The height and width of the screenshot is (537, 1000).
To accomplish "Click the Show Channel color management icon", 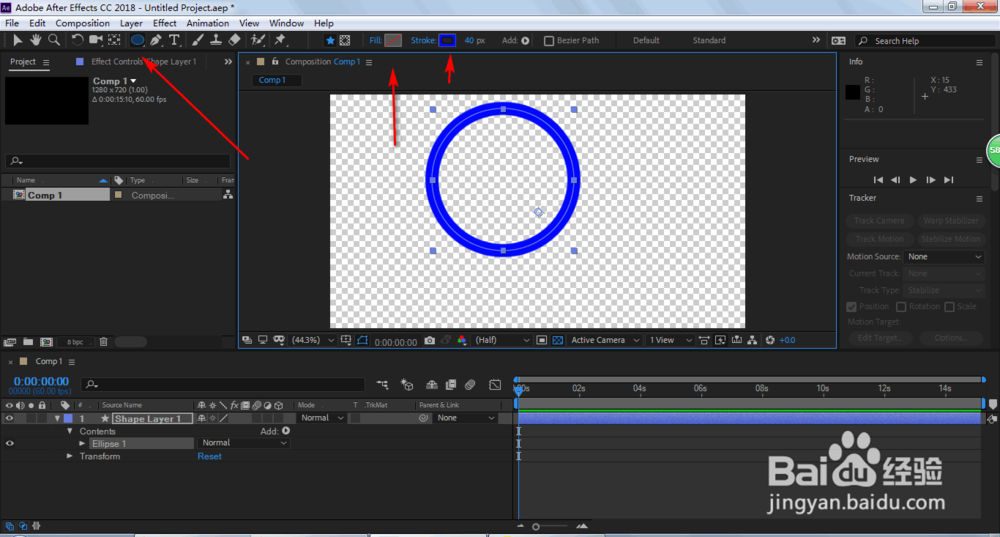I will click(x=461, y=341).
